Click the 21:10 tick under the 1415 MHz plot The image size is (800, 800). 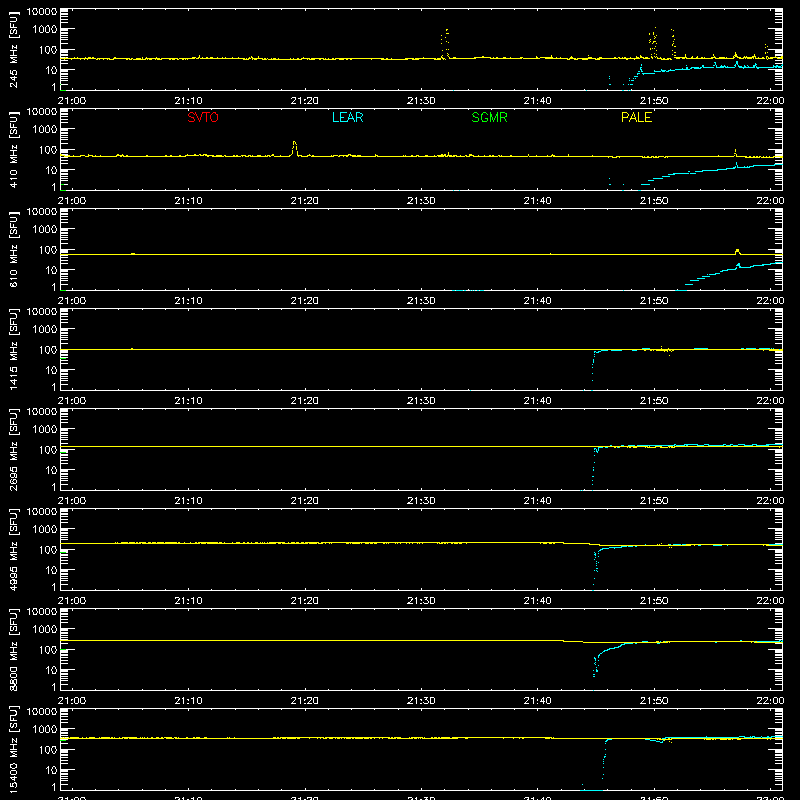(188, 401)
